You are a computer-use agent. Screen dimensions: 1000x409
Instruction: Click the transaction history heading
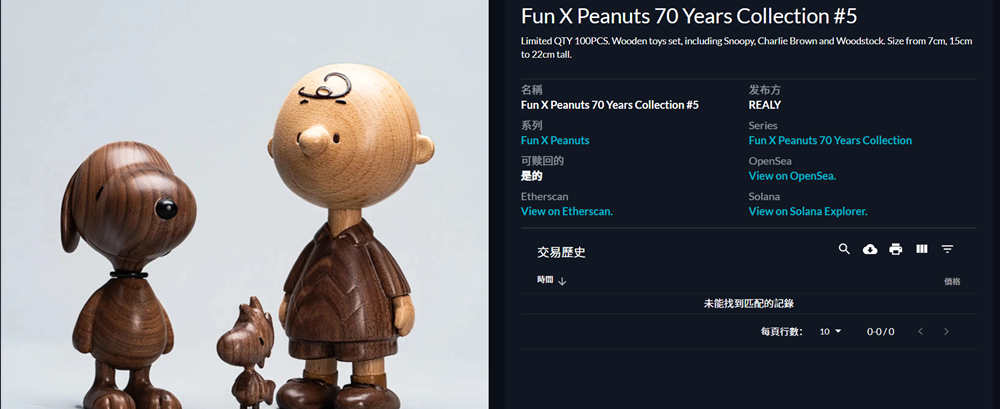(561, 252)
